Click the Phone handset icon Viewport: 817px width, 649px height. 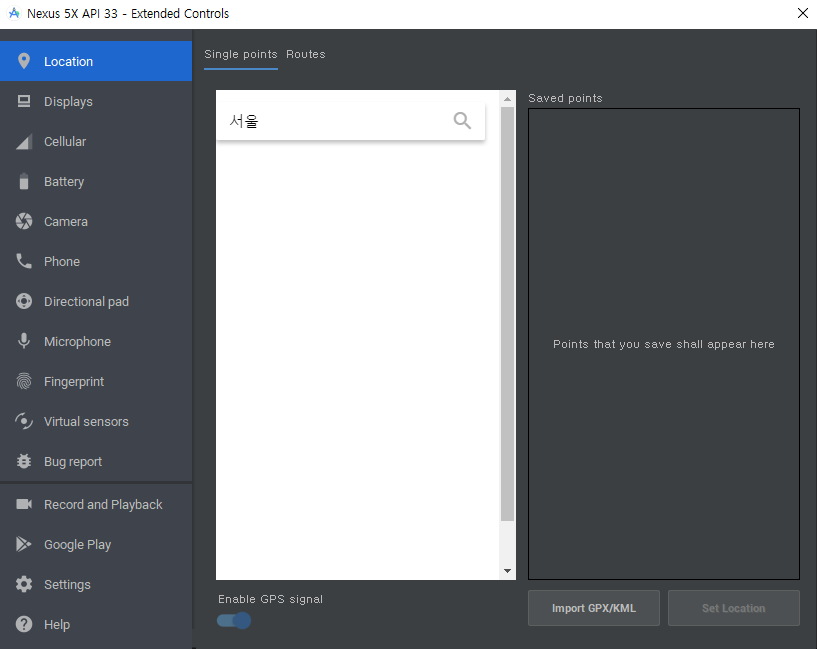(23, 261)
